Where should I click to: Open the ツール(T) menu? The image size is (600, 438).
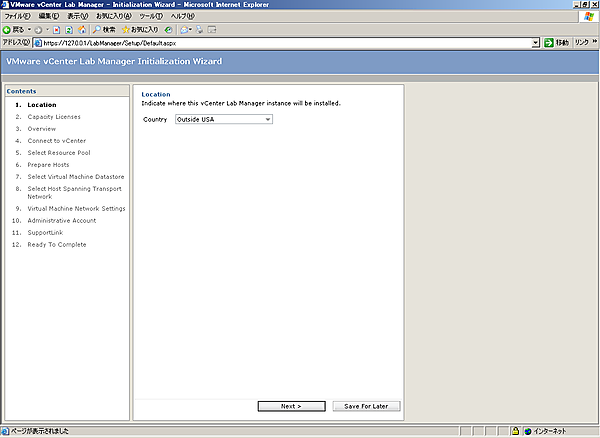(x=151, y=16)
